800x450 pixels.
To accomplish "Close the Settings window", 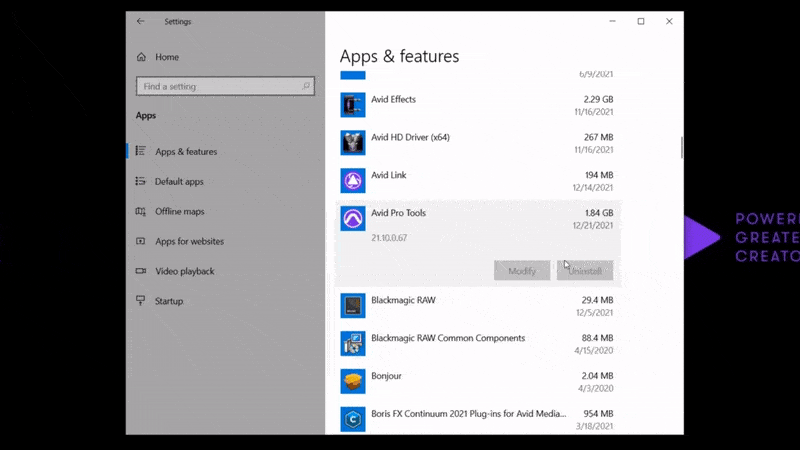I will [669, 21].
